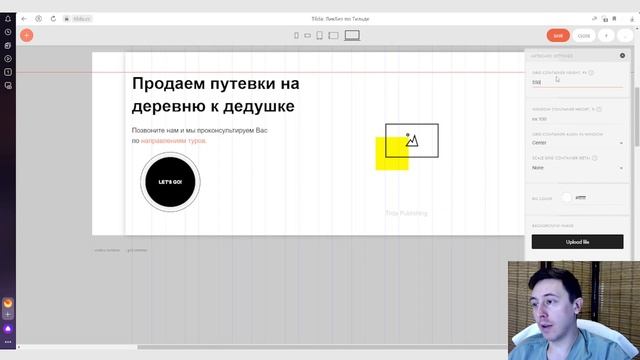Click help icon beside window container height
Image resolution: width=640 pixels, height=360 pixels.
pos(599,109)
